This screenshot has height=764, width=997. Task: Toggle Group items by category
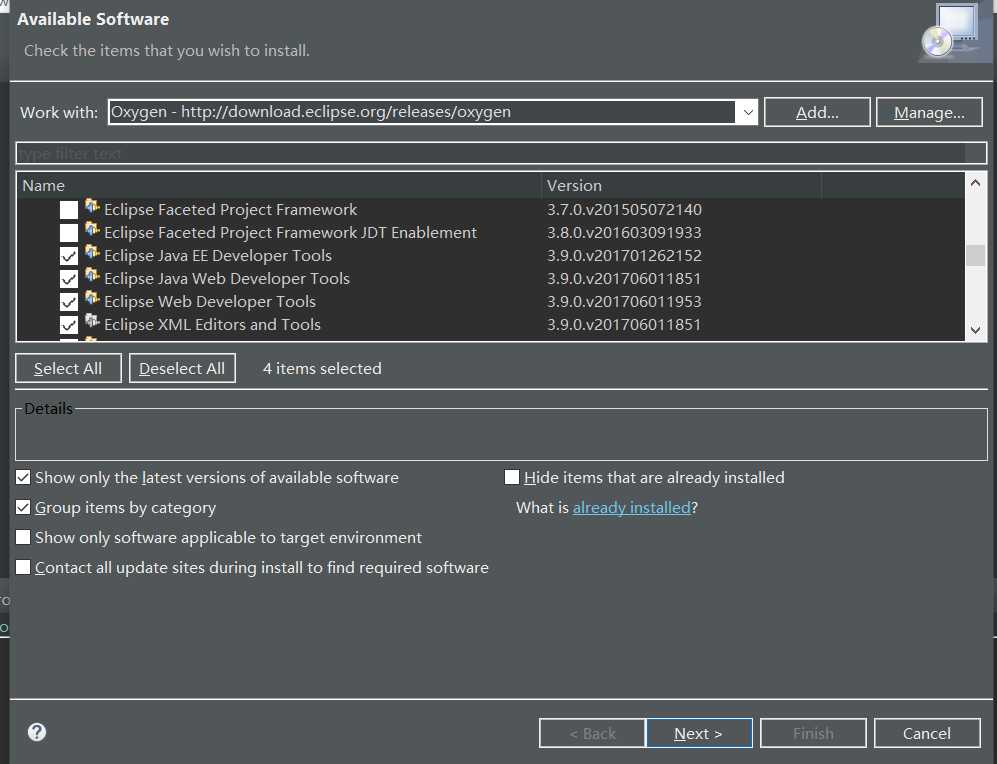23,507
